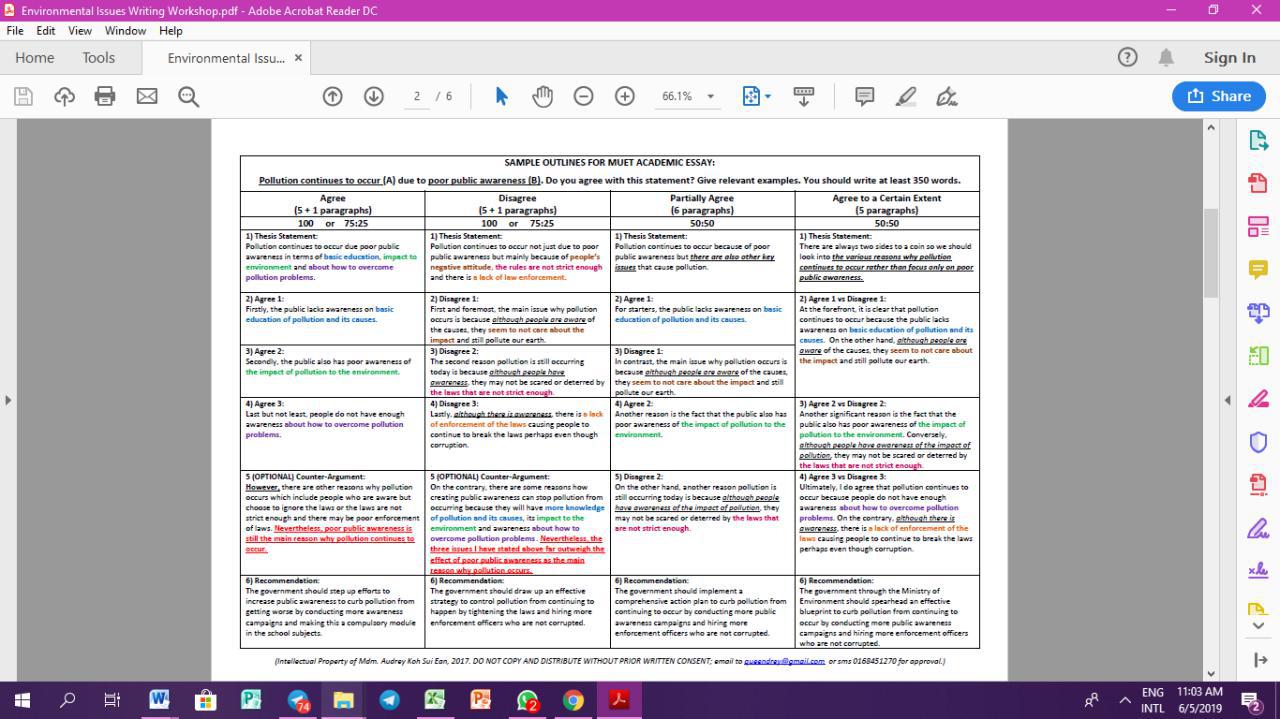This screenshot has width=1280, height=719.
Task: Open Export PDF tool in sidebar
Action: coord(1258,140)
